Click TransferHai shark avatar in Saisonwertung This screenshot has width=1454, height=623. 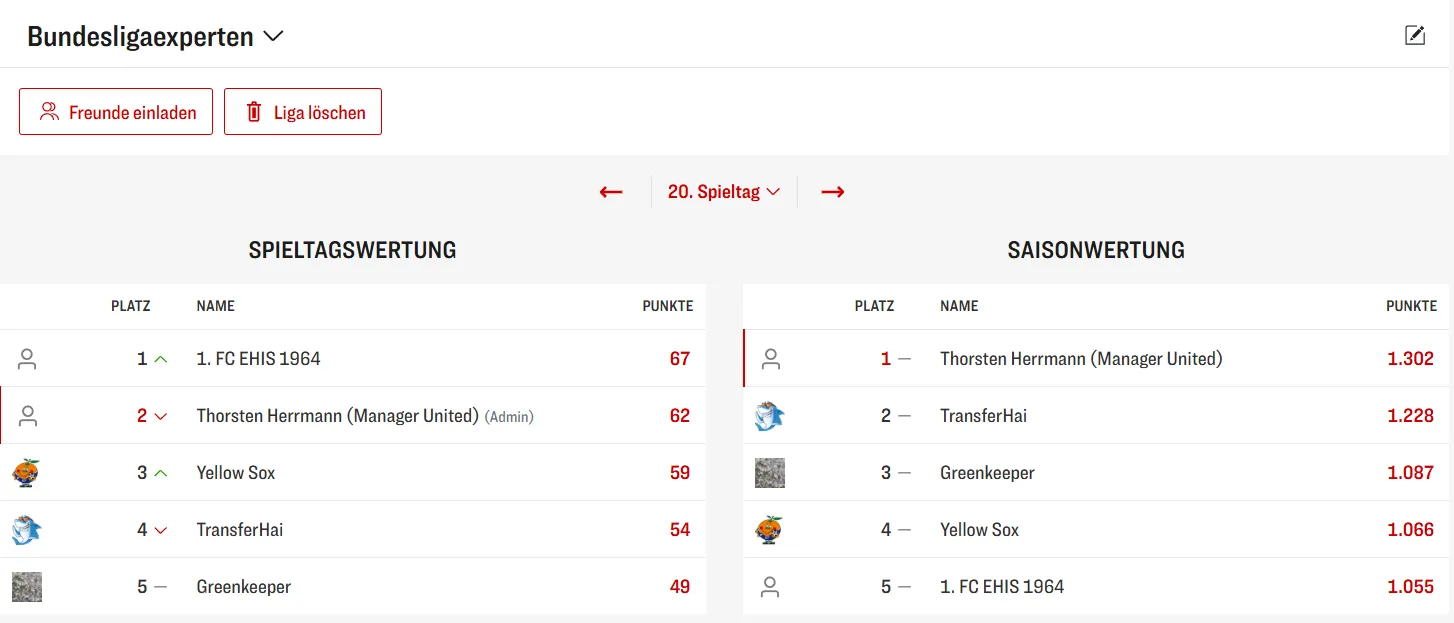[x=769, y=416]
